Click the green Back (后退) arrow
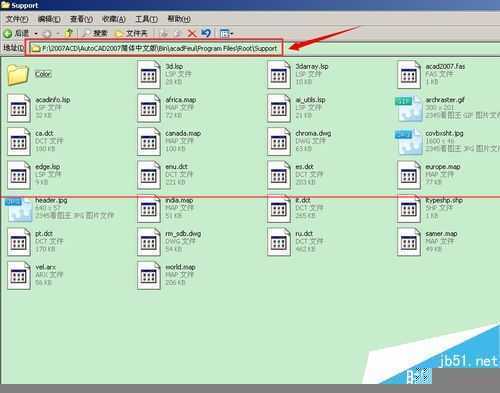Screen dimensions: 500x393 tap(8, 33)
